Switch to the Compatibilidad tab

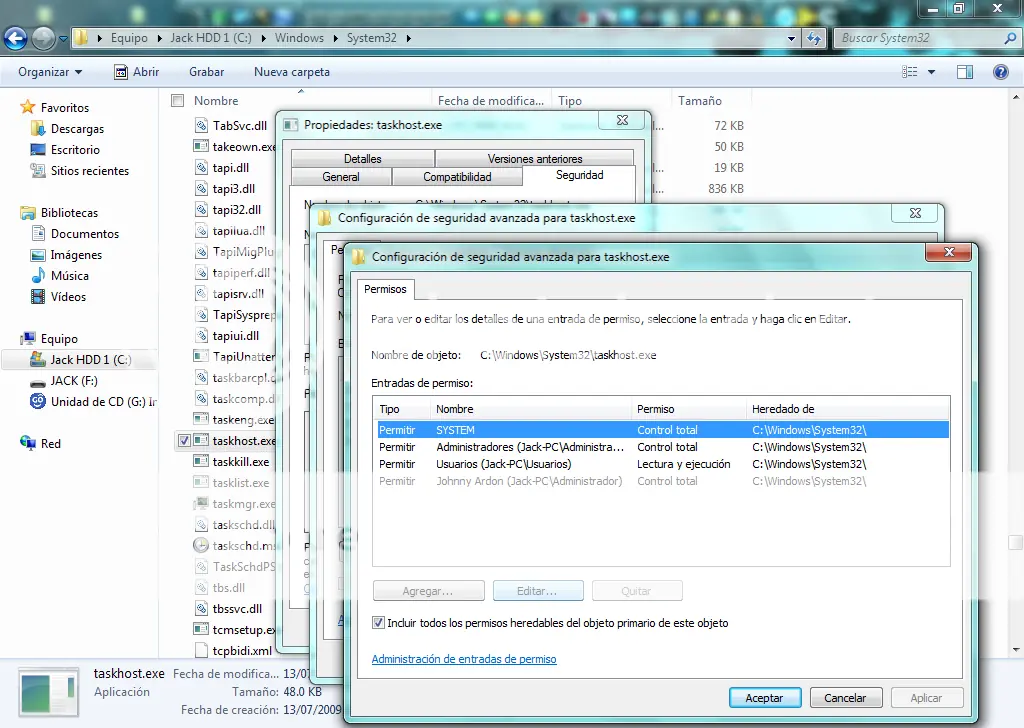pos(457,177)
